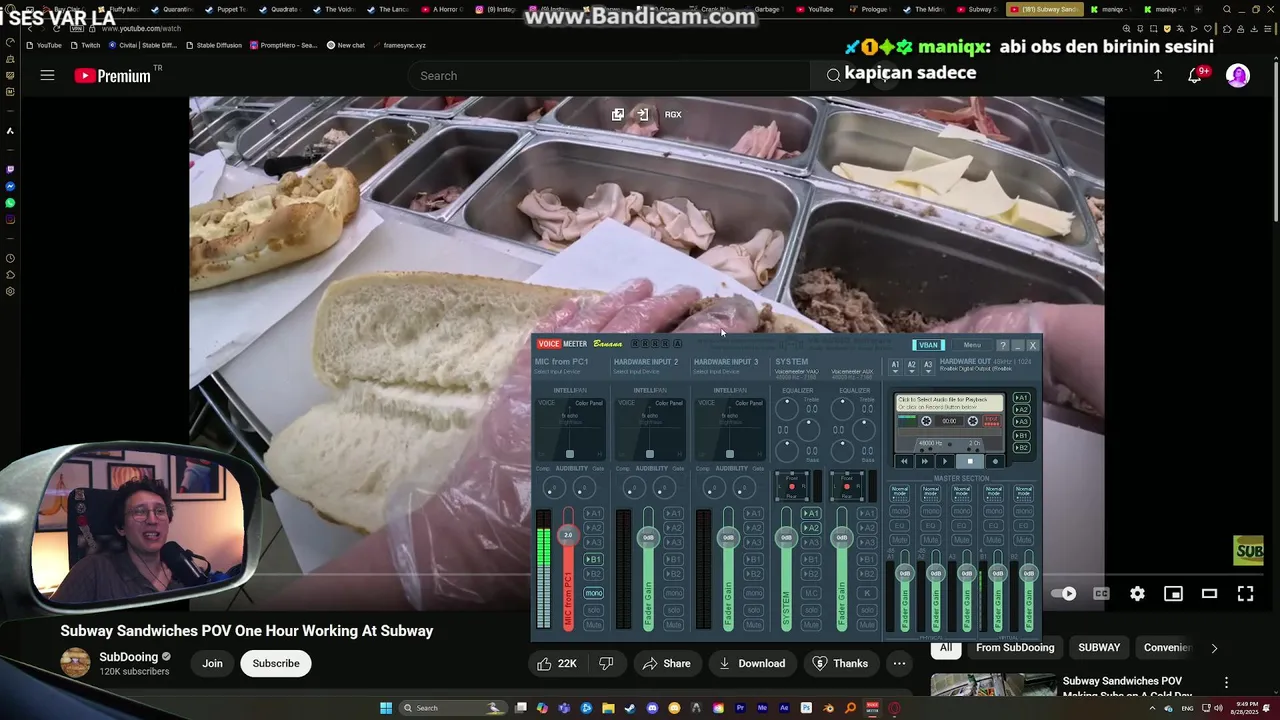Adjust master B2 fader gain knob
The width and height of the screenshot is (1280, 720).
(1027, 573)
